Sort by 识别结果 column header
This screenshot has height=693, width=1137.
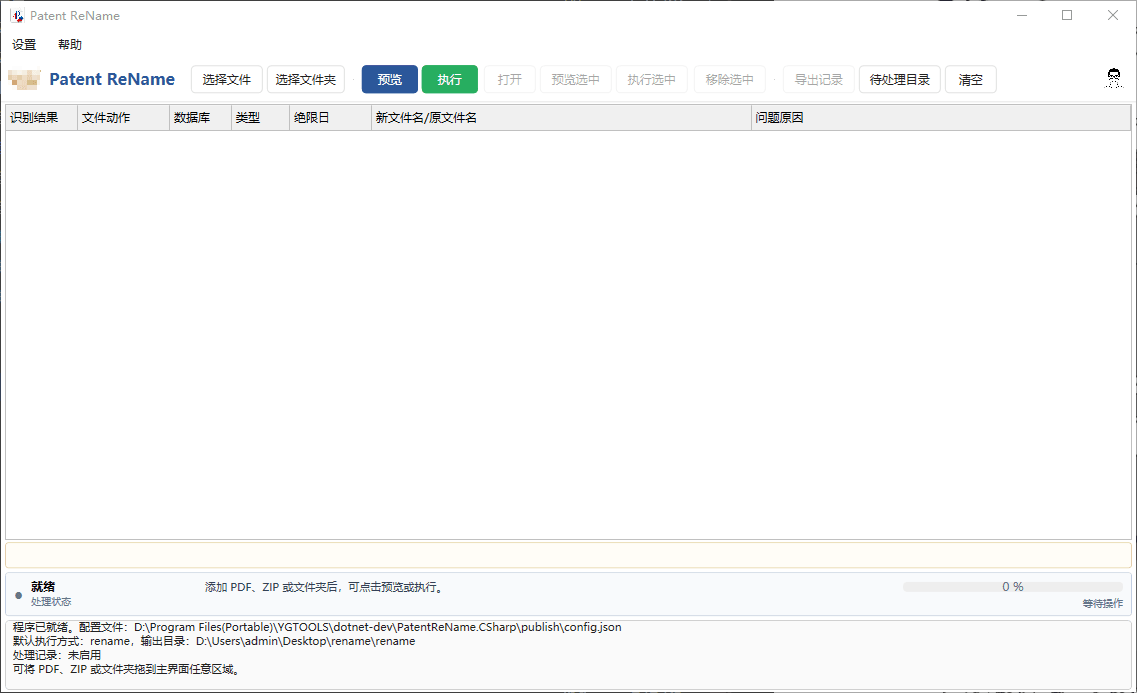point(41,117)
